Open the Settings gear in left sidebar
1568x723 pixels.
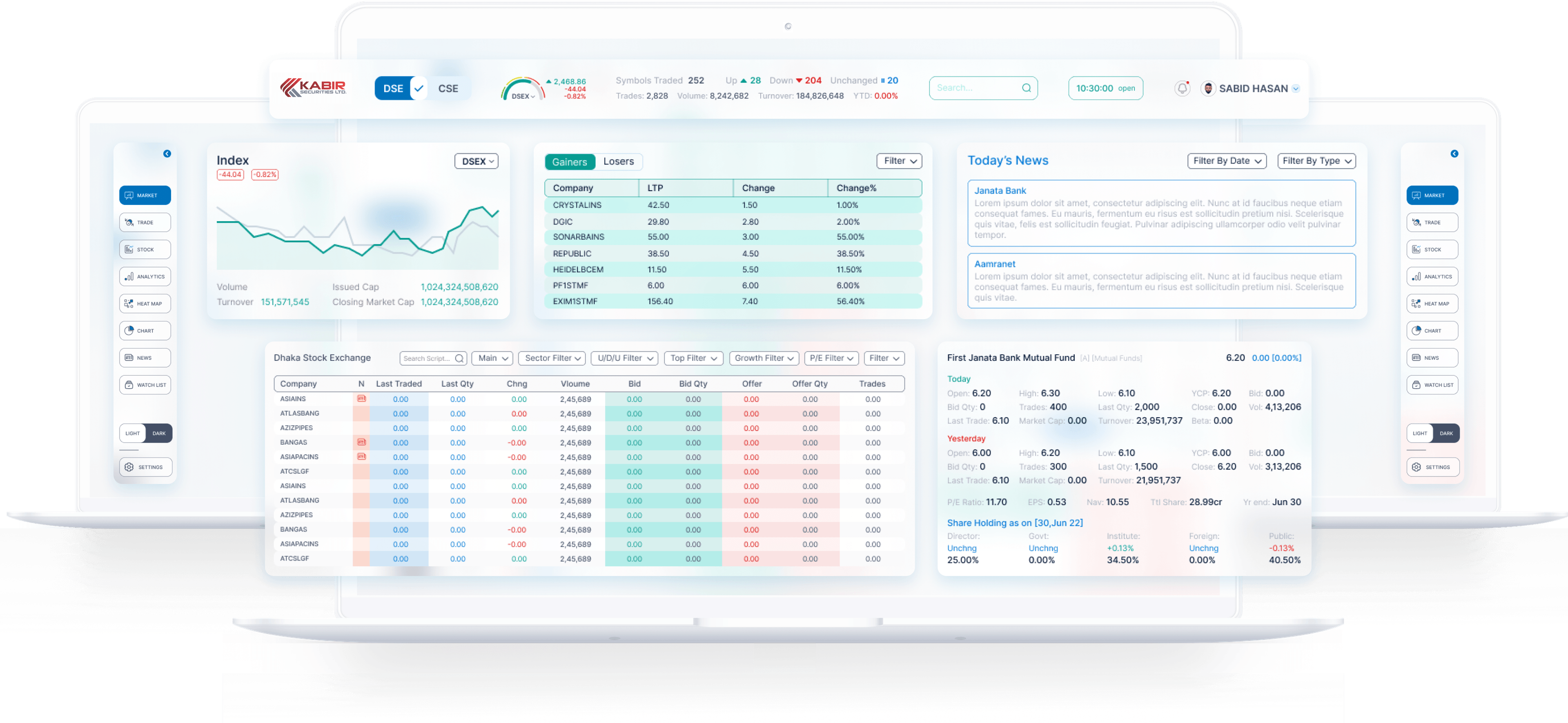pyautogui.click(x=129, y=467)
